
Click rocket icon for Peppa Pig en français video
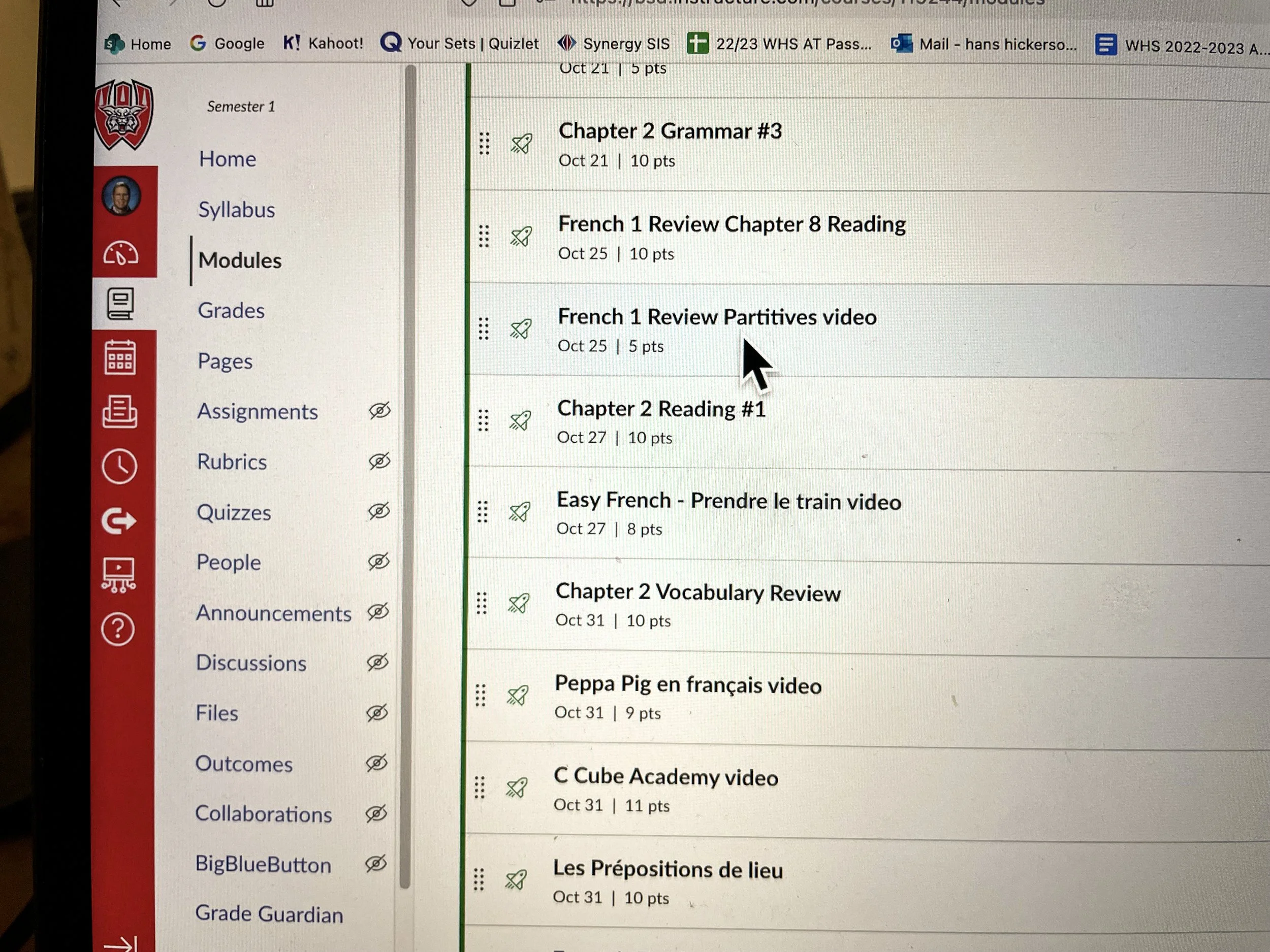[x=518, y=696]
